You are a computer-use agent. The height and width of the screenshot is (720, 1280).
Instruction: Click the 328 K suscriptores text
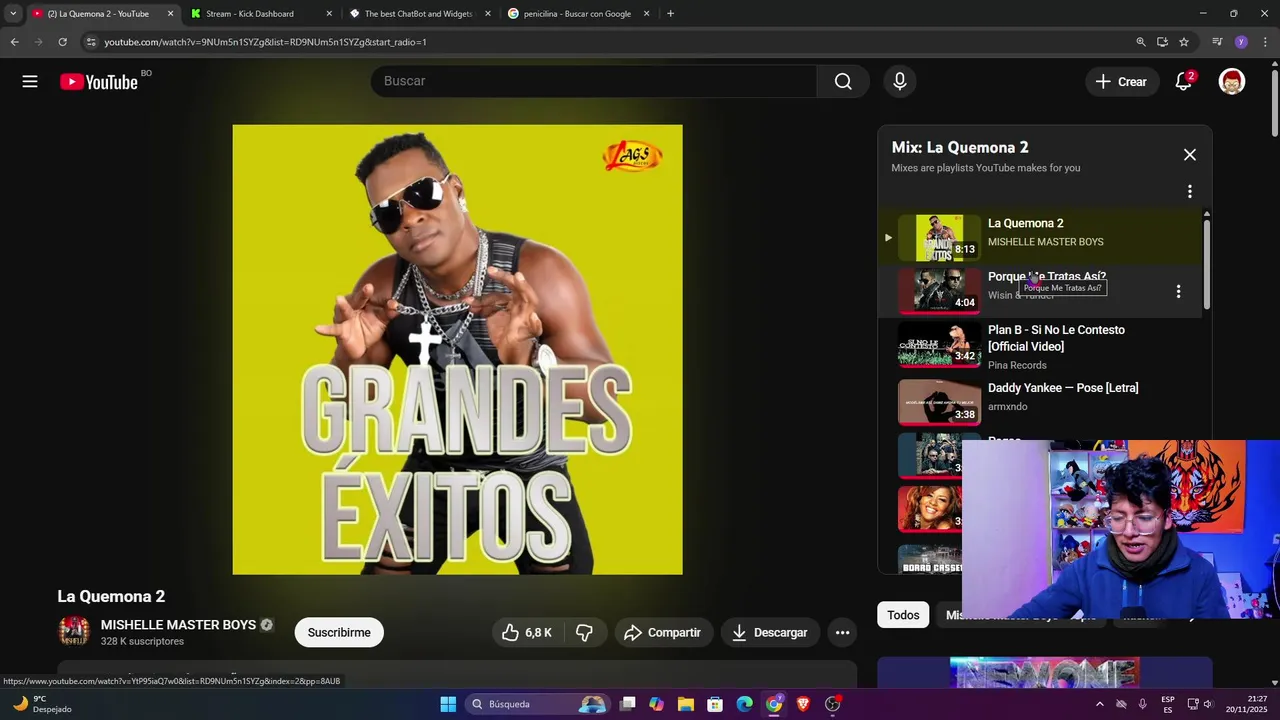click(x=142, y=641)
